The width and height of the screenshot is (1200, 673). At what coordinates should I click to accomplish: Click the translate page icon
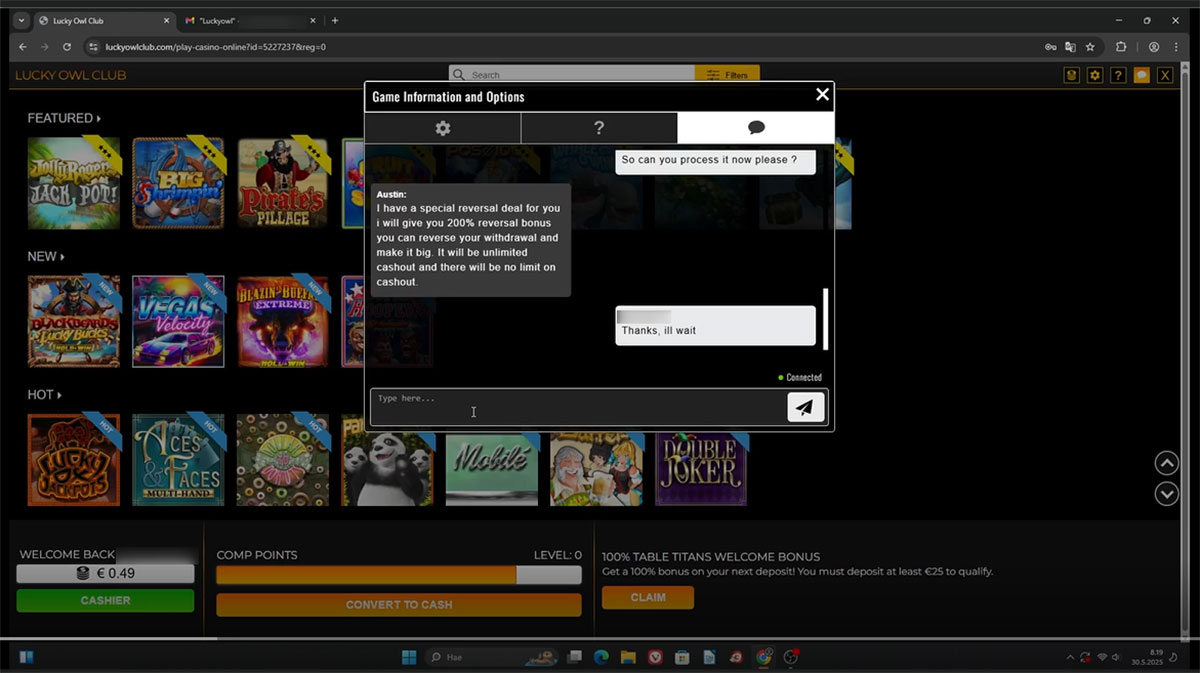(x=1070, y=47)
